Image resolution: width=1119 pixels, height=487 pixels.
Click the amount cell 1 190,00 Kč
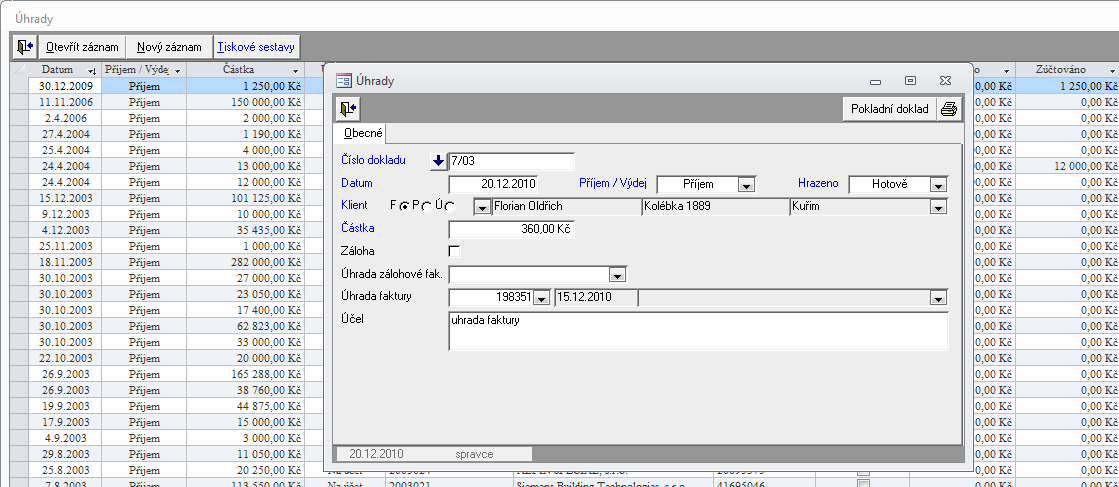coord(245,134)
